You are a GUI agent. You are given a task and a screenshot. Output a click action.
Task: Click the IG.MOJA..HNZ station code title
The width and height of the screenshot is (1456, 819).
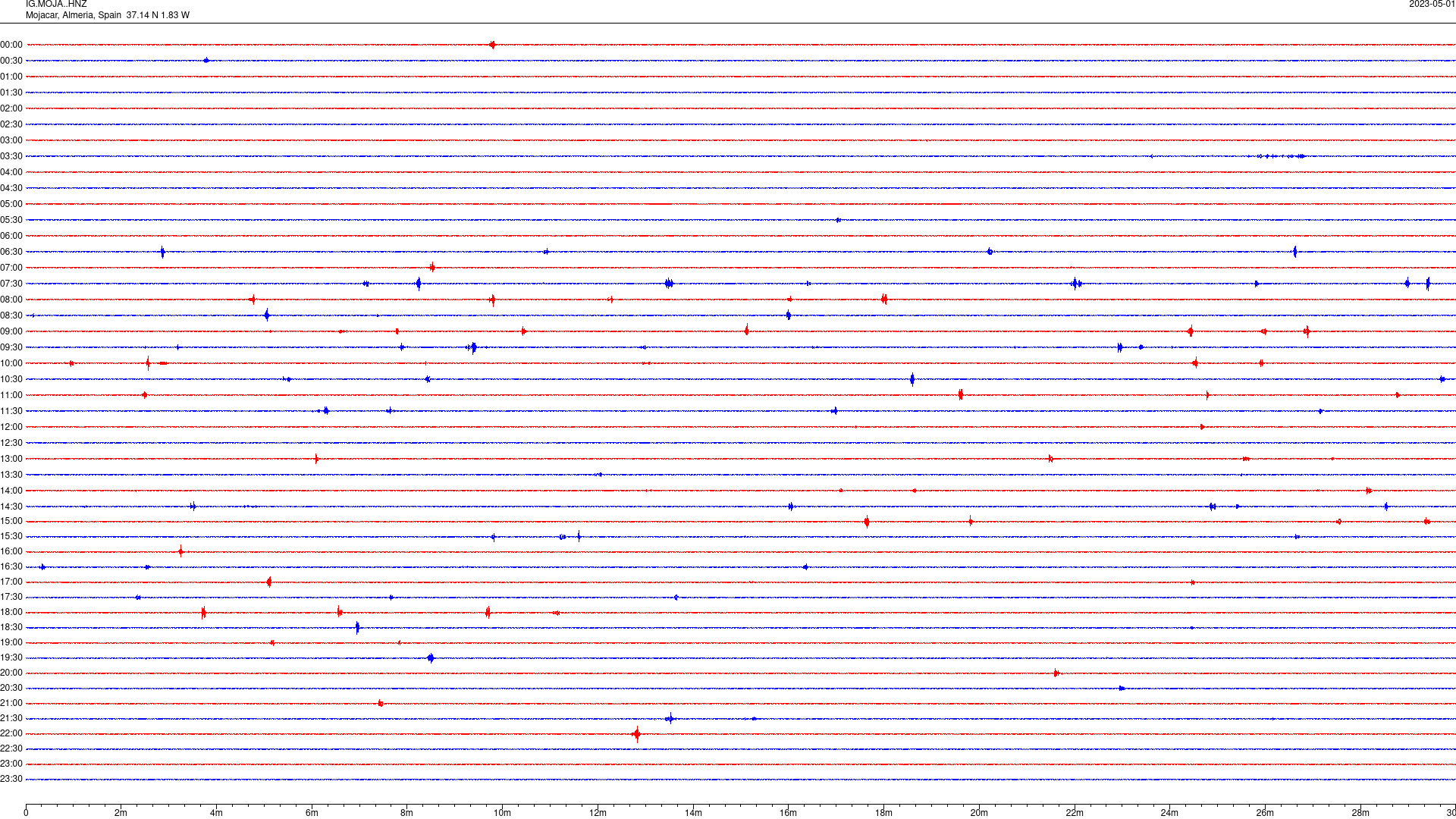click(56, 5)
